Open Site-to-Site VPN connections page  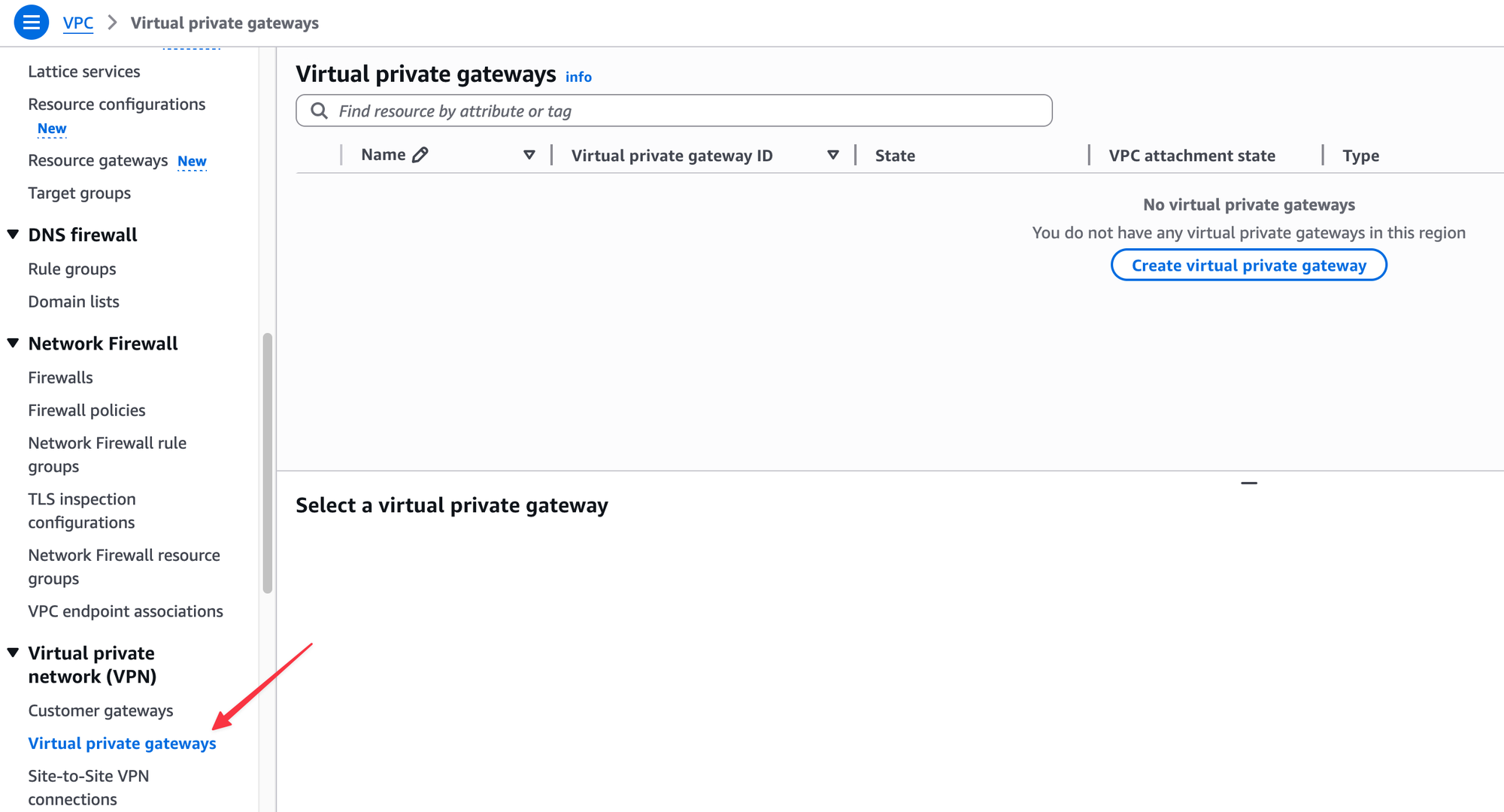click(x=89, y=787)
